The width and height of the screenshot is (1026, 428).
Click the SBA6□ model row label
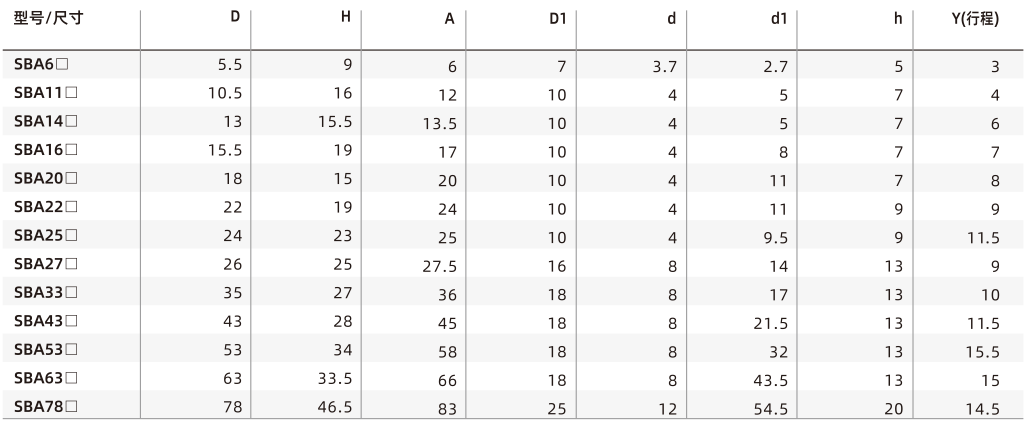tap(41, 64)
